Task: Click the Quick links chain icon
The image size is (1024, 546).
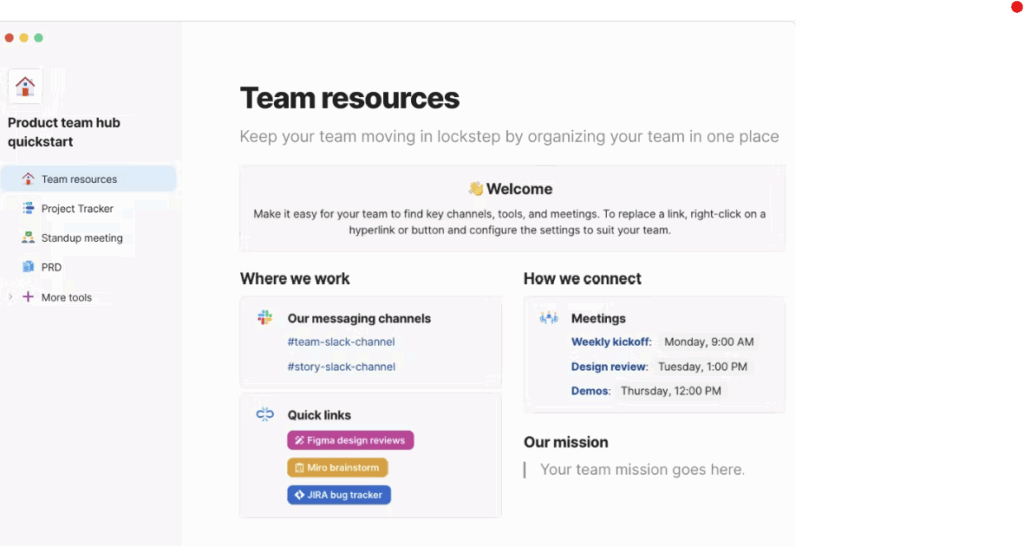Action: (265, 414)
